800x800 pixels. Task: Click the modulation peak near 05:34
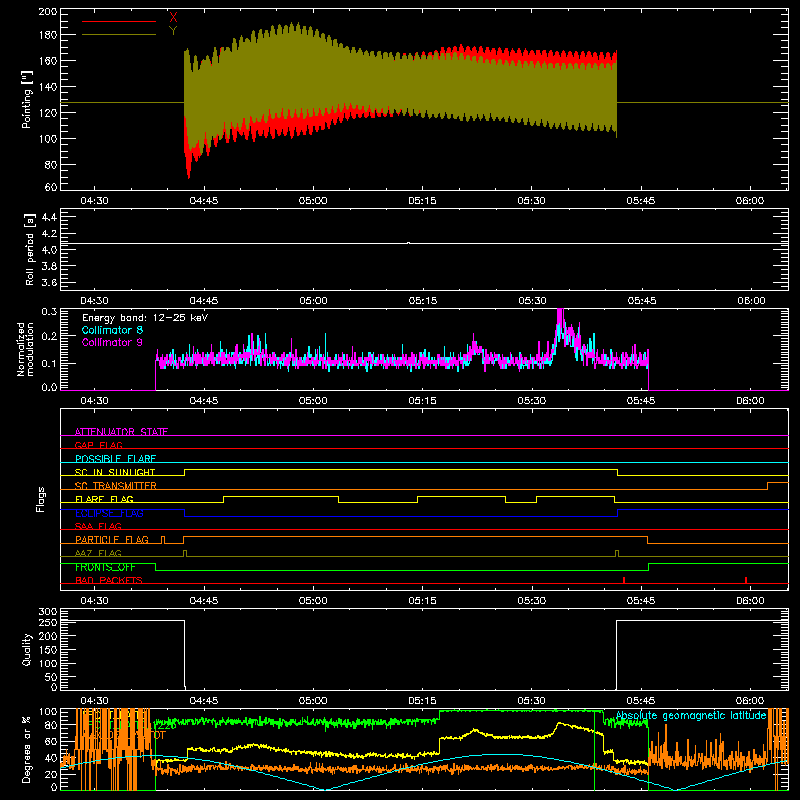click(x=560, y=315)
